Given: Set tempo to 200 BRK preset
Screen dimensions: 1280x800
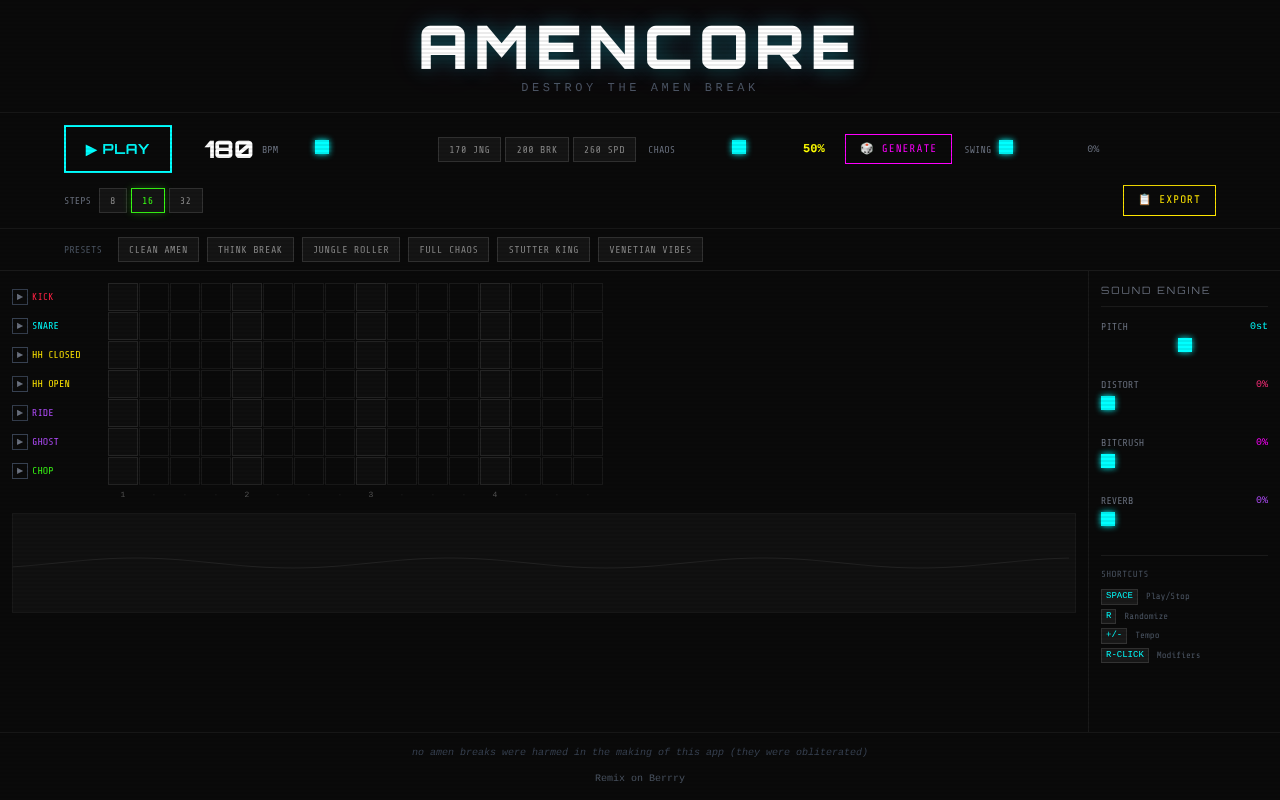Looking at the screenshot, I should (537, 150).
